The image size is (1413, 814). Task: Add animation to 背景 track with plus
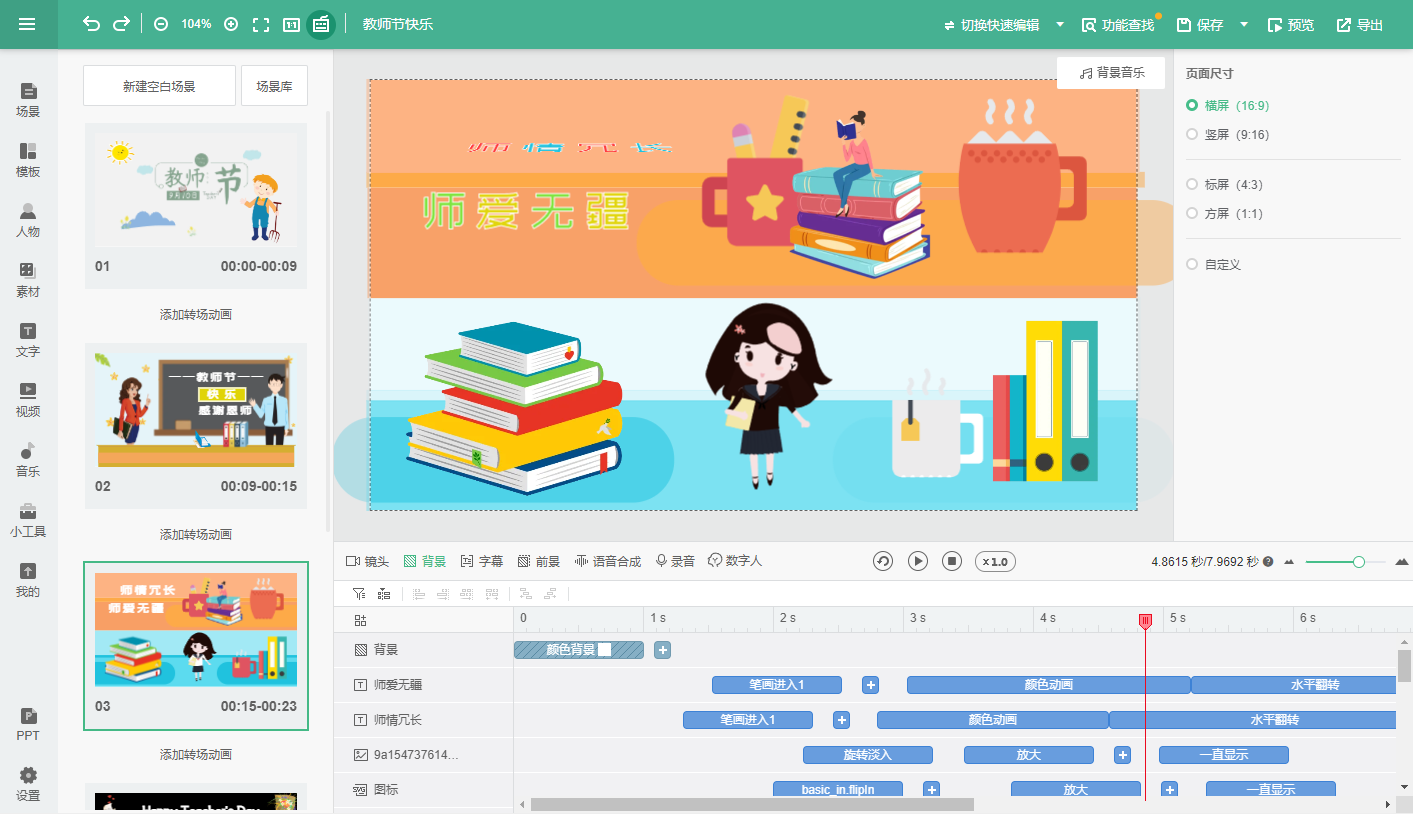(x=662, y=650)
